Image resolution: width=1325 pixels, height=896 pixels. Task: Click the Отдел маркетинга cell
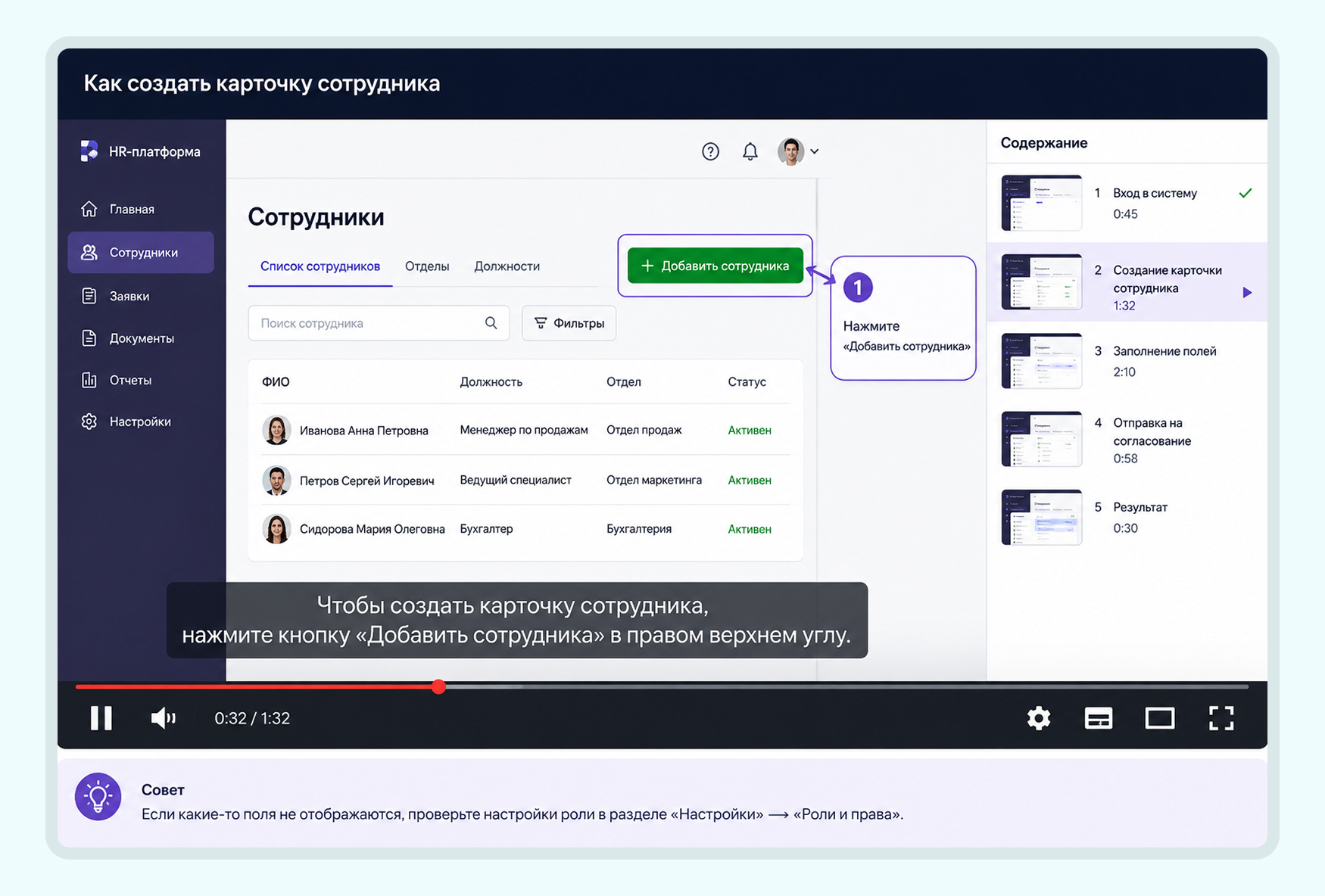[653, 480]
